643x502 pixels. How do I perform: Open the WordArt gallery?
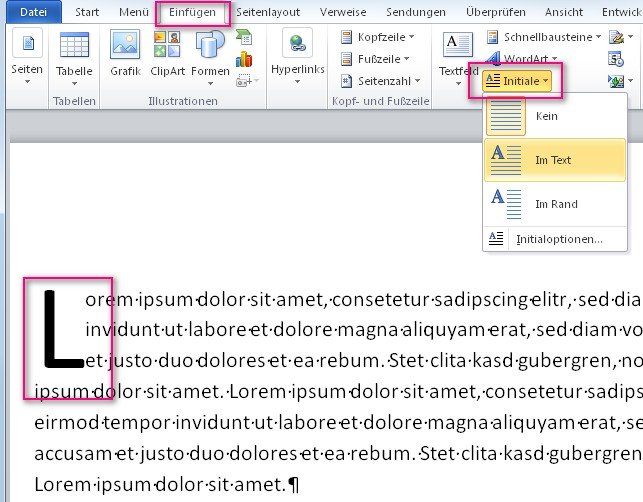522,59
